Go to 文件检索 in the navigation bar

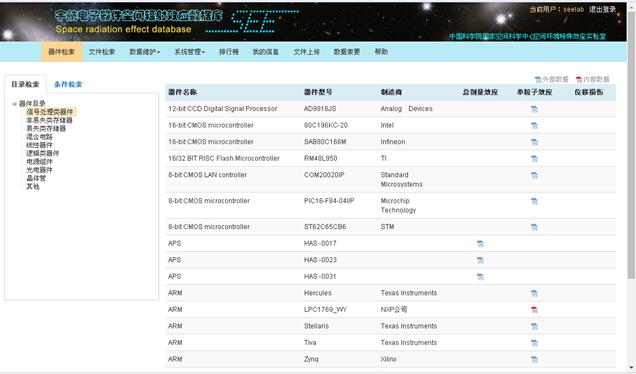(x=102, y=52)
